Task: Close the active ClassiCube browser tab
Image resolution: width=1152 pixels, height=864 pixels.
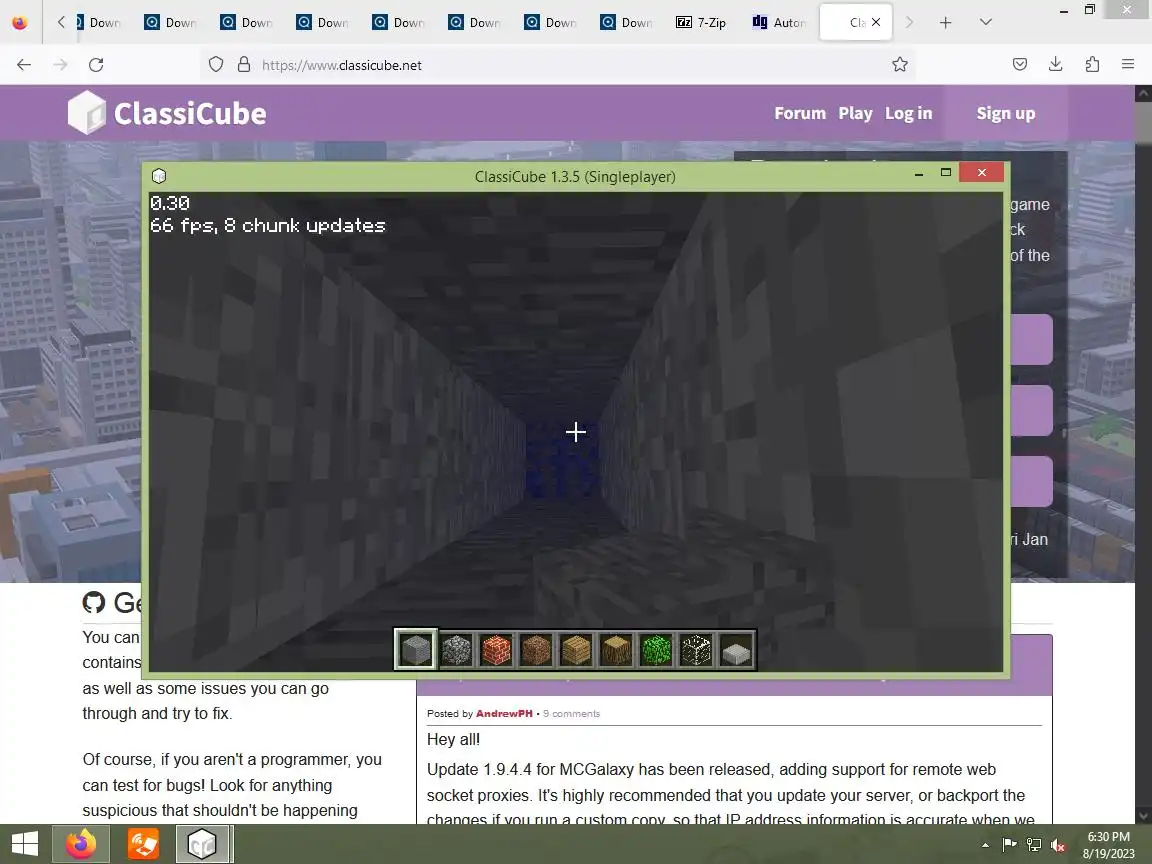Action: pyautogui.click(x=876, y=23)
